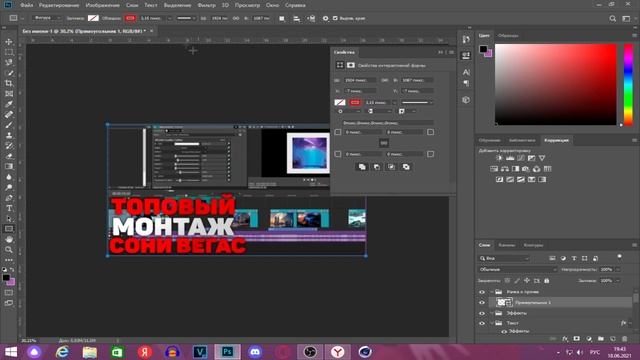The image size is (640, 360).
Task: Open the History panel icon in dock
Action: [x=466, y=40]
